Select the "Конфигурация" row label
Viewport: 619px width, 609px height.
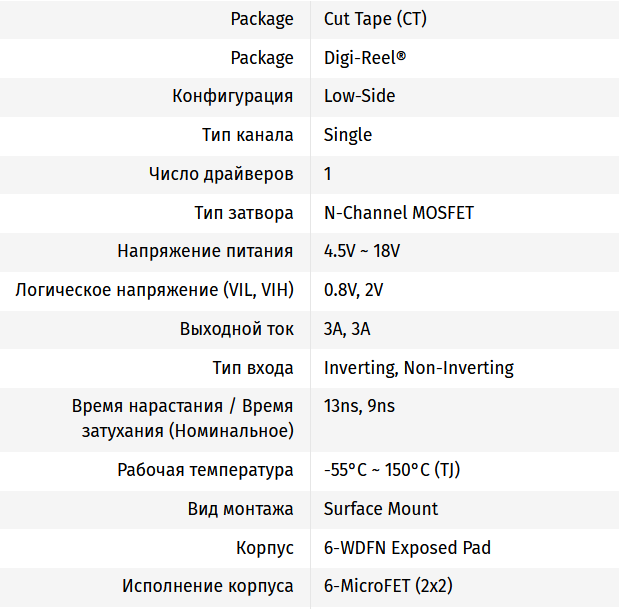pos(233,96)
